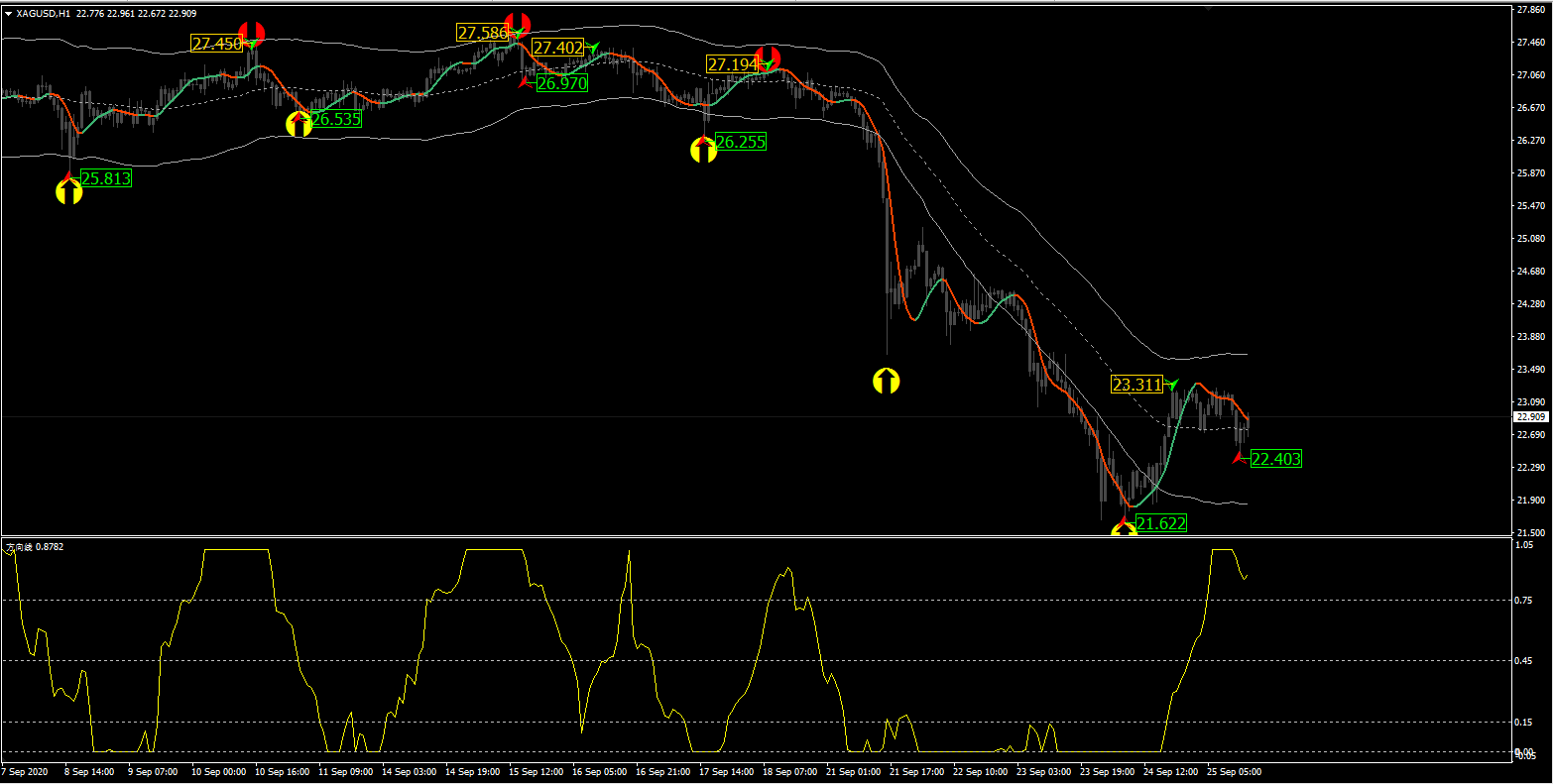Viewport: 1553px width, 784px height.
Task: Click the yellow up-arrow signal beside 25.813
Action: 68,192
